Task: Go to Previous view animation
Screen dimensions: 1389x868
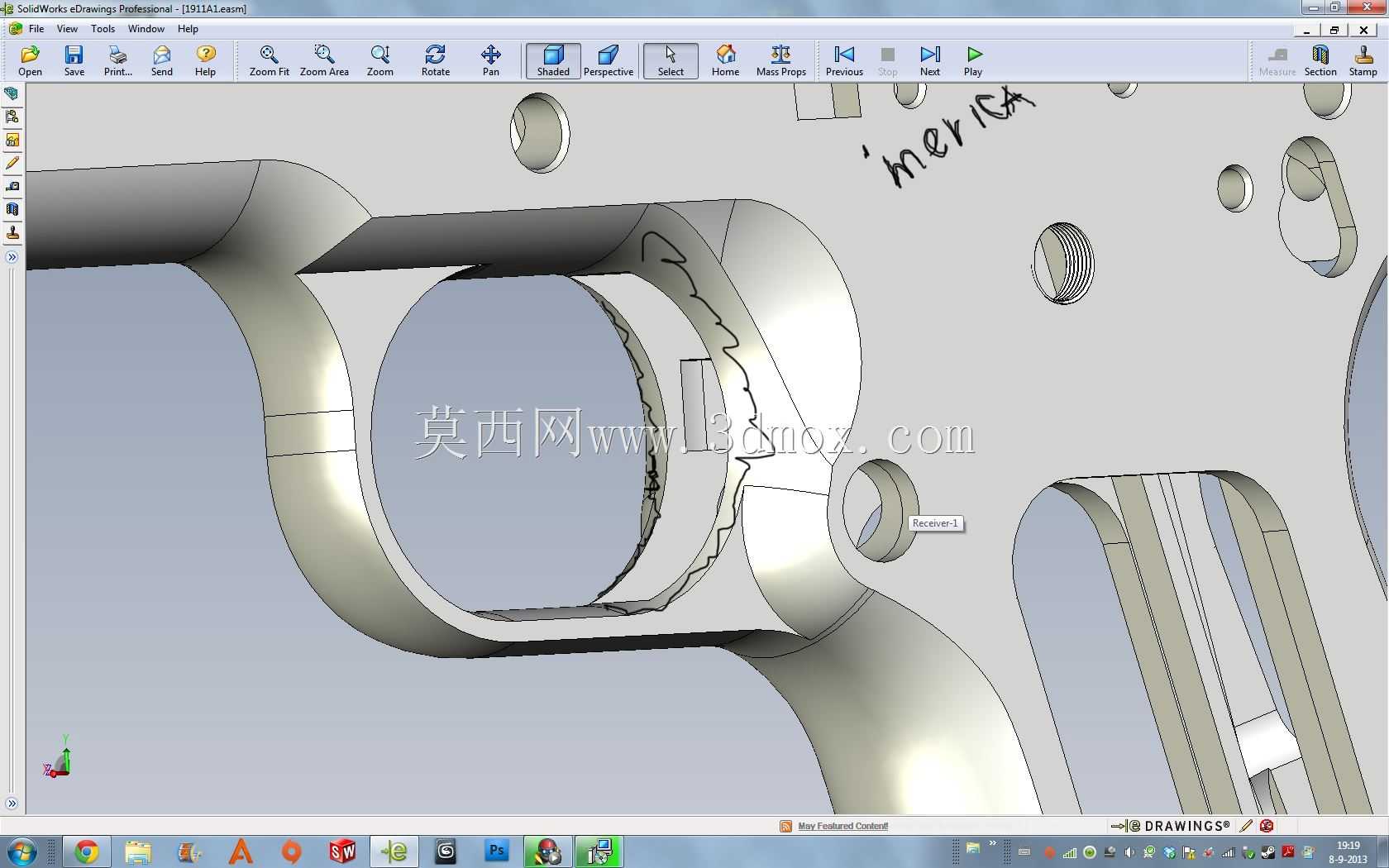Action: 844,60
